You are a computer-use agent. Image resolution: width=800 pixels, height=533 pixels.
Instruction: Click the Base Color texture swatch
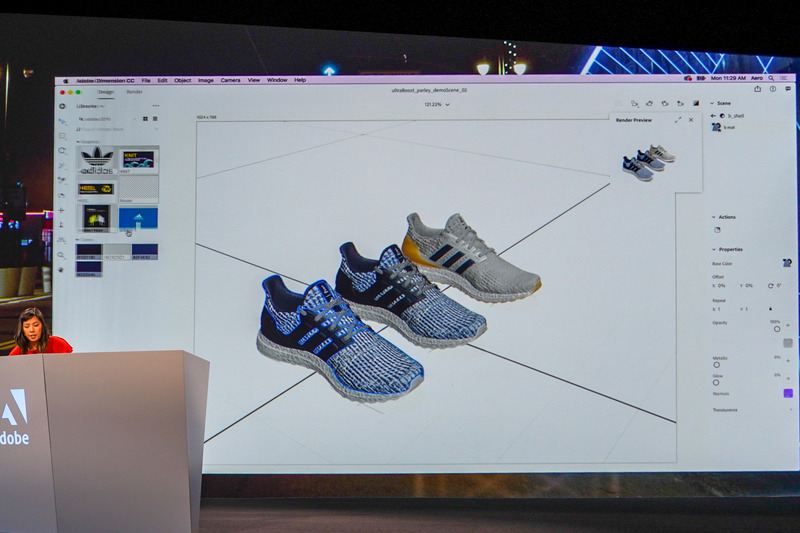click(x=787, y=263)
